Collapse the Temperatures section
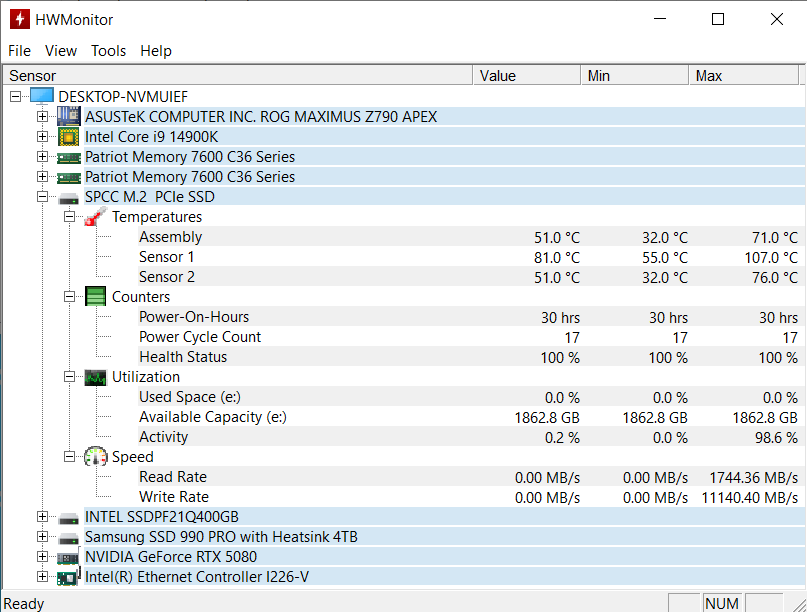Image resolution: width=807 pixels, height=612 pixels. (x=69, y=217)
